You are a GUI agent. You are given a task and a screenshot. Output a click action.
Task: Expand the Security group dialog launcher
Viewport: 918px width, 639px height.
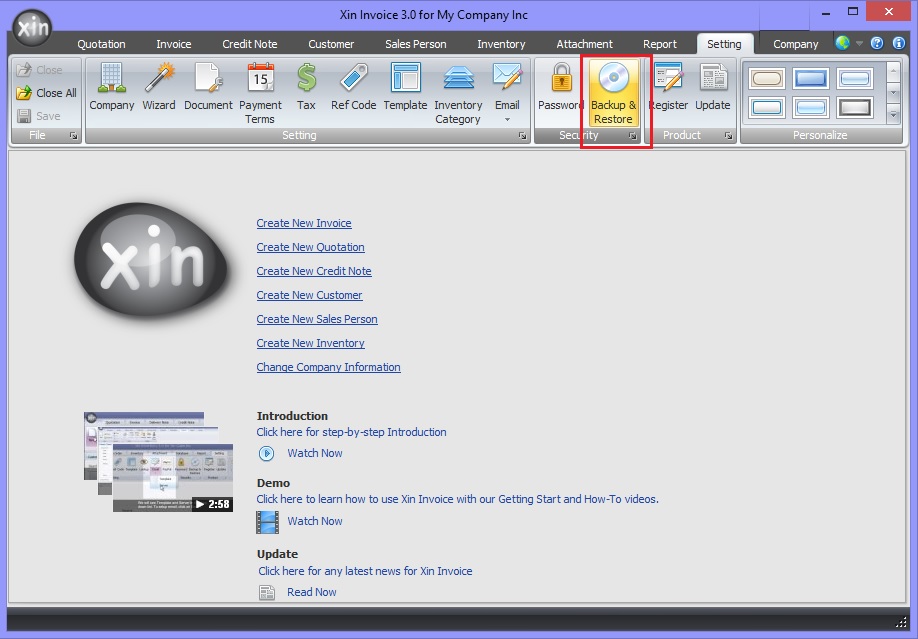pyautogui.click(x=633, y=135)
